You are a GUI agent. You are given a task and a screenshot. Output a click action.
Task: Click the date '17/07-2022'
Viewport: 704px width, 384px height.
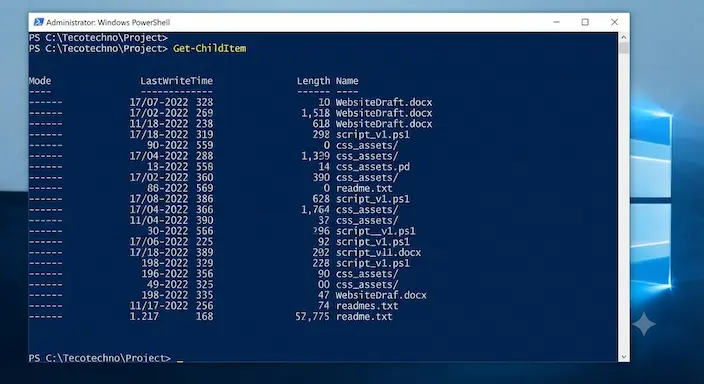click(x=159, y=102)
